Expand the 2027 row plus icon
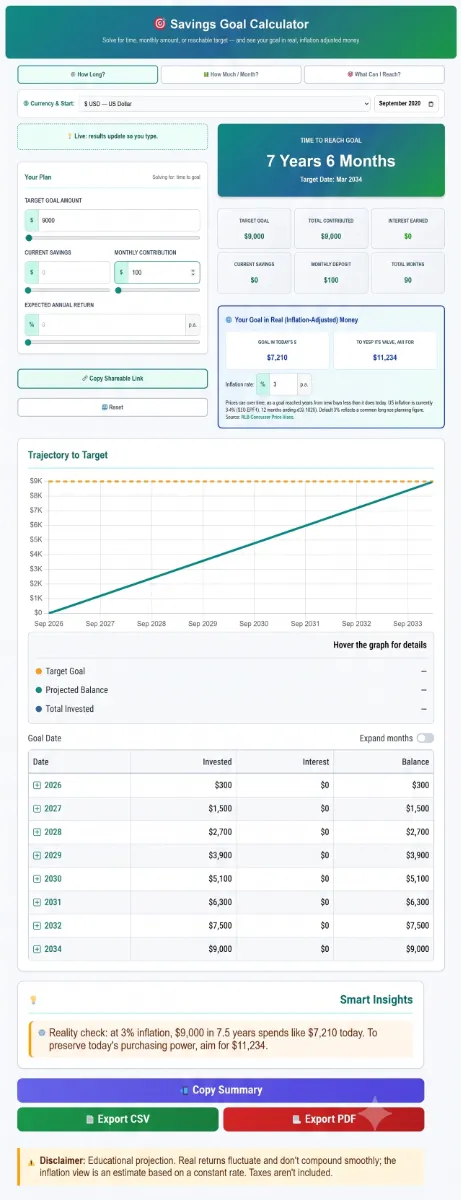Image resolution: width=461 pixels, height=1200 pixels. (x=37, y=808)
